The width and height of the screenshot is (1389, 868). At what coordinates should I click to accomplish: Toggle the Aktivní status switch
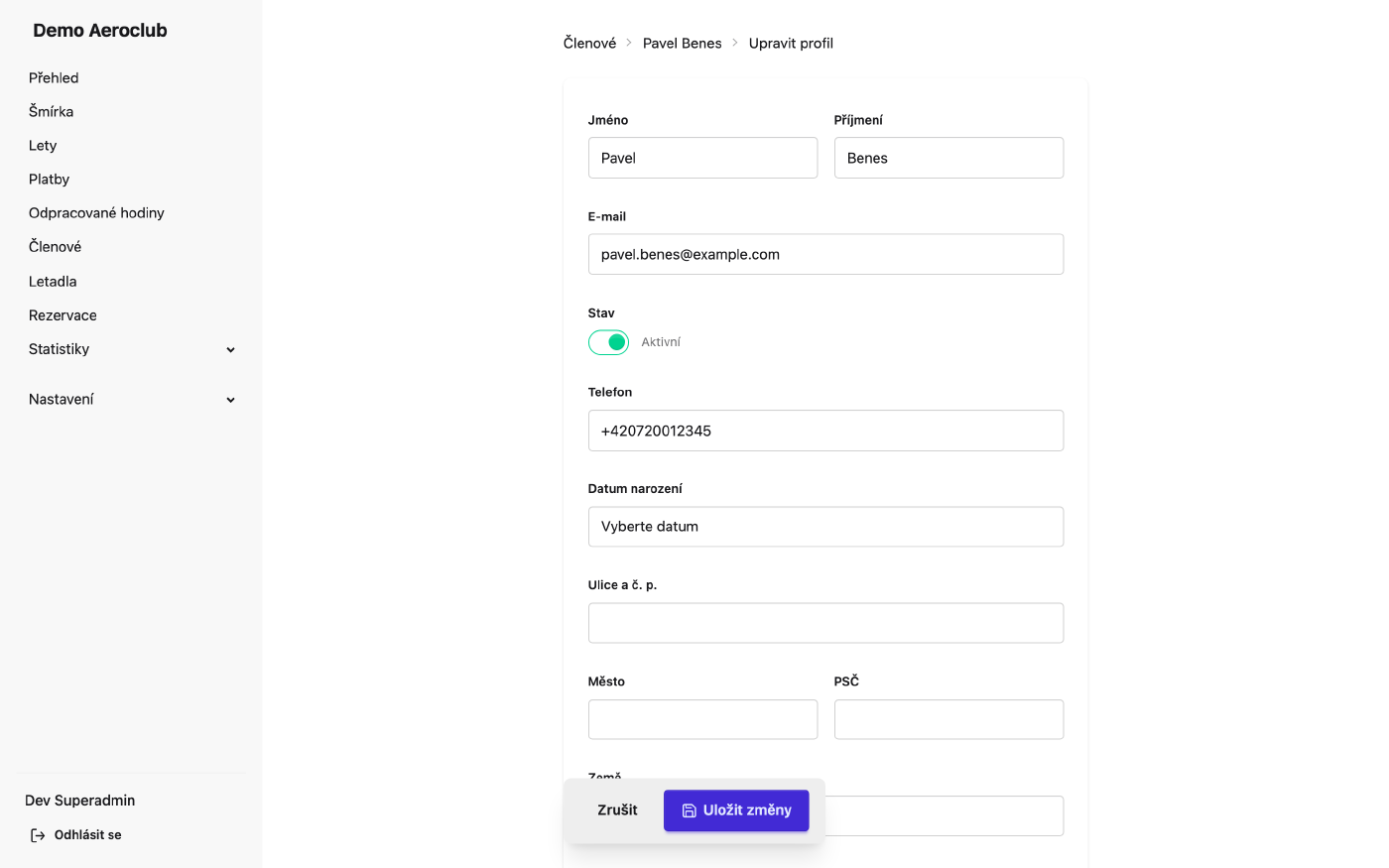coord(608,342)
